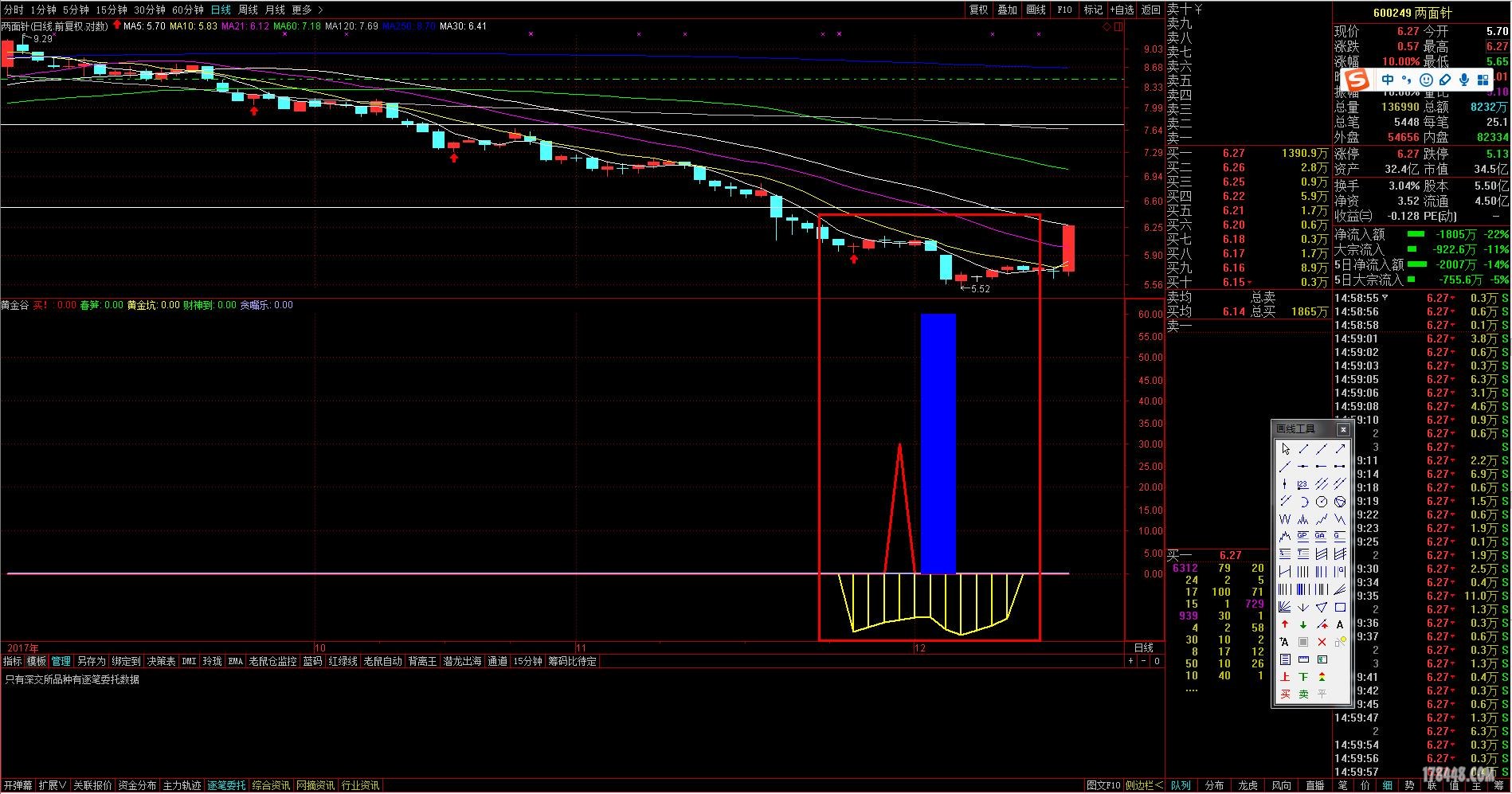The width and height of the screenshot is (1512, 794).
Task: Open the tick time filter arrow at 14:58:55
Action: [1385, 298]
